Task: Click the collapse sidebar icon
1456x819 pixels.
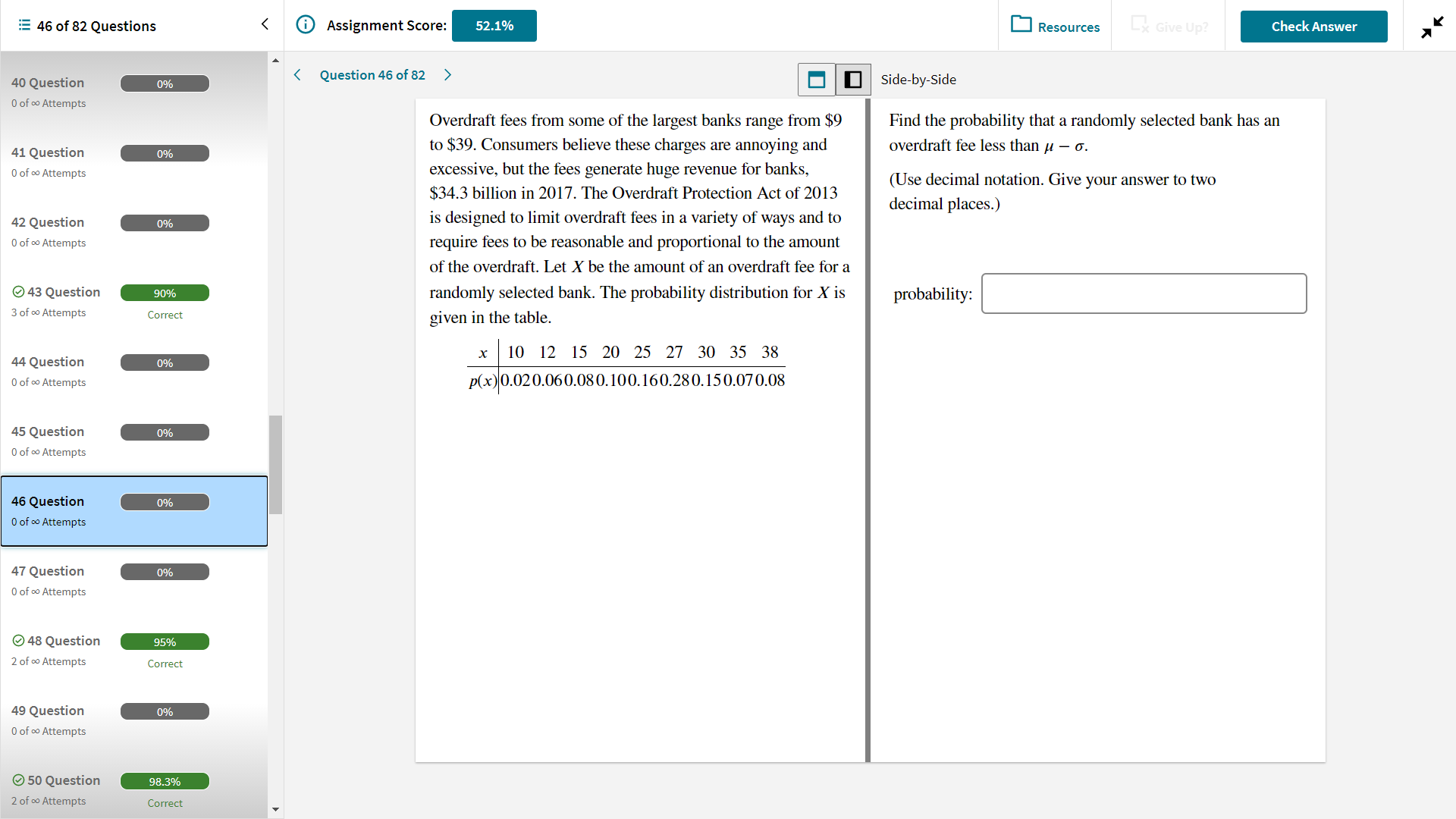Action: point(264,25)
